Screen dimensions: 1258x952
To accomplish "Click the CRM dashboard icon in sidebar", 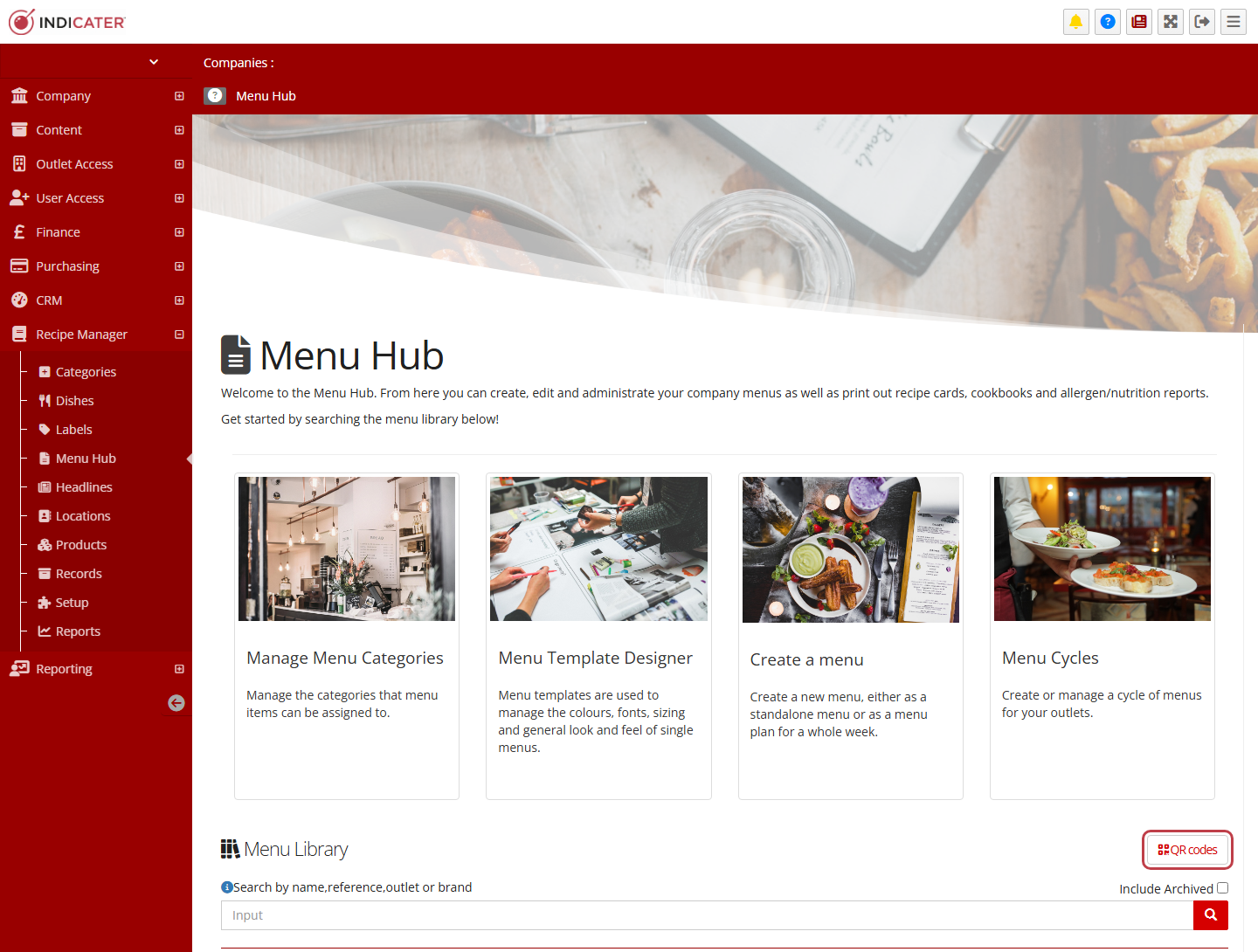I will pos(19,300).
